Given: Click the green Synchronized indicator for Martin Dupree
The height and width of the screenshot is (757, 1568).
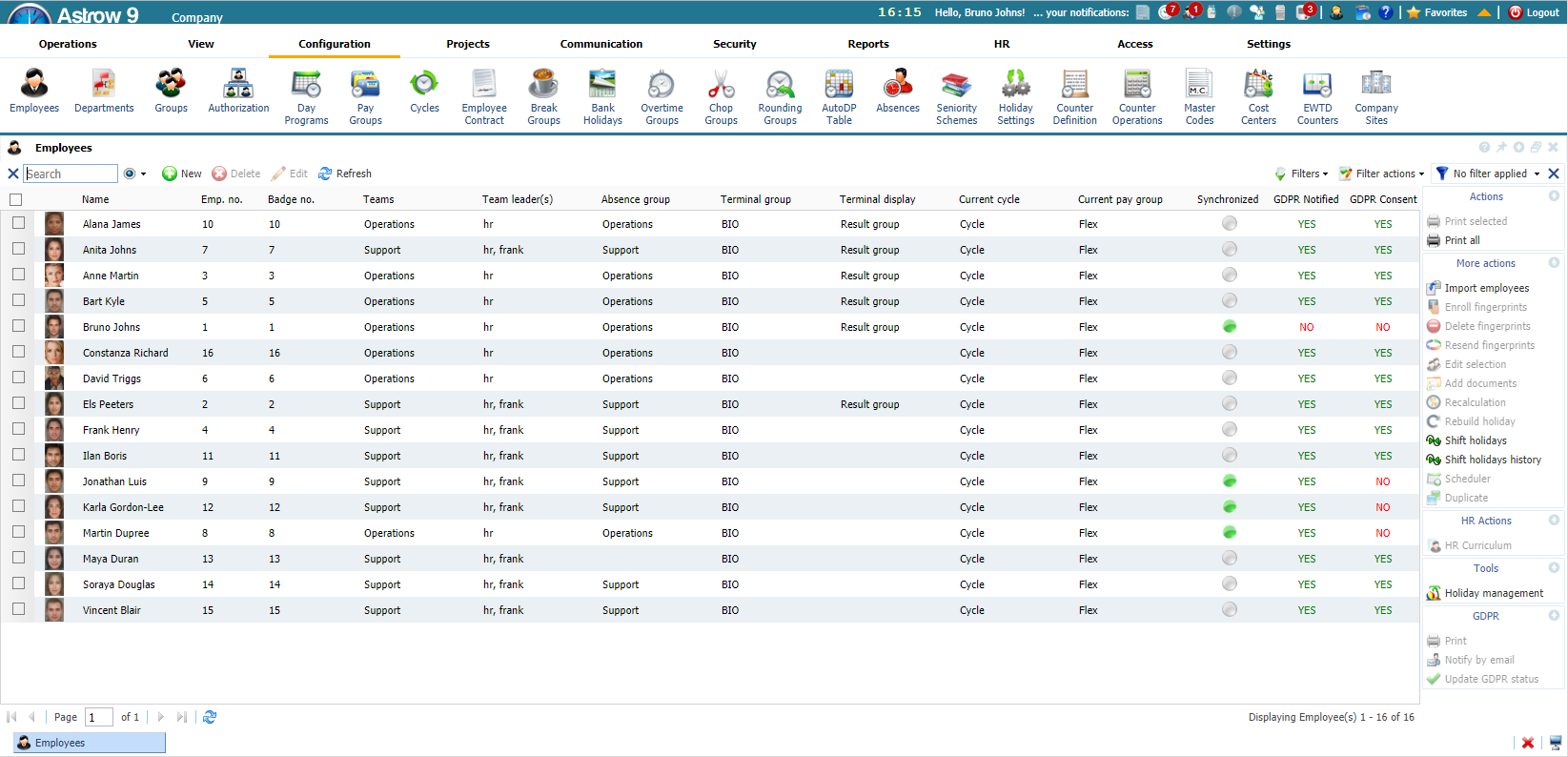Looking at the screenshot, I should 1230,533.
